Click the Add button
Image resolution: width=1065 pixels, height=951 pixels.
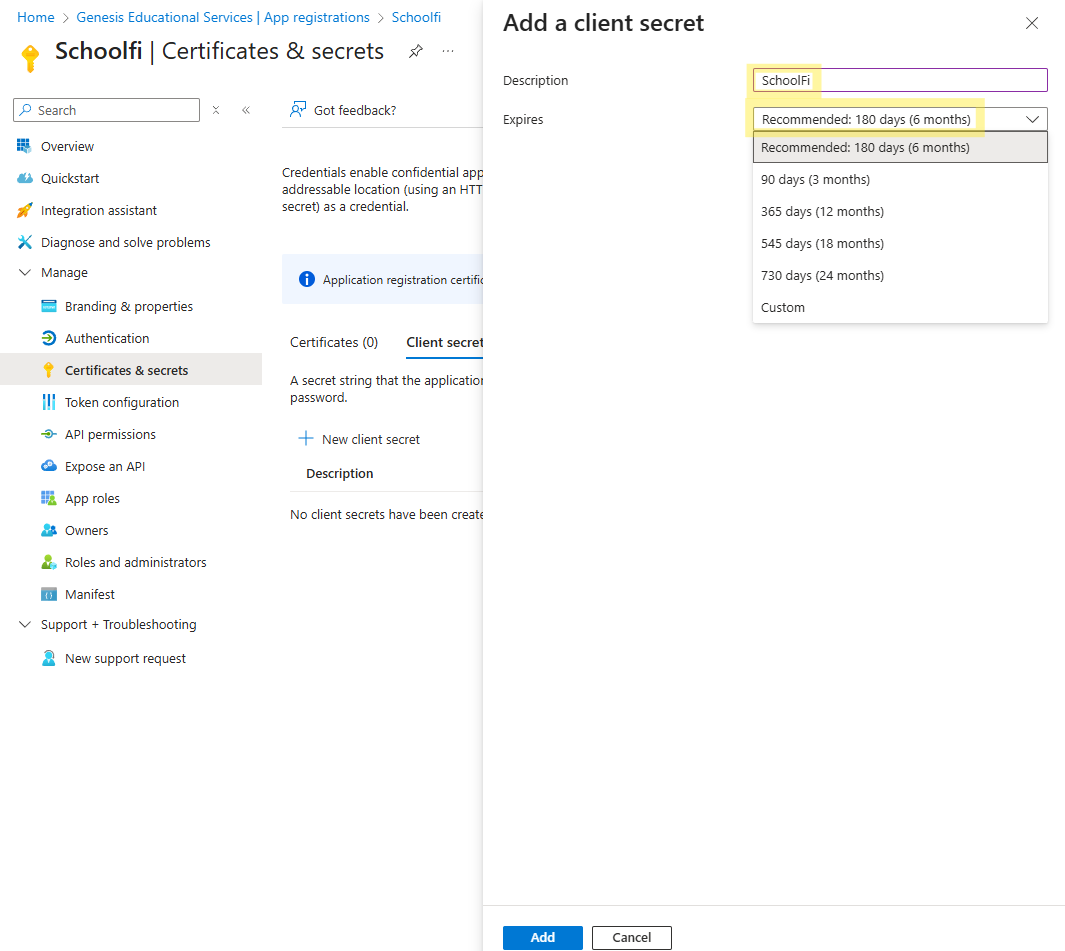pyautogui.click(x=543, y=937)
